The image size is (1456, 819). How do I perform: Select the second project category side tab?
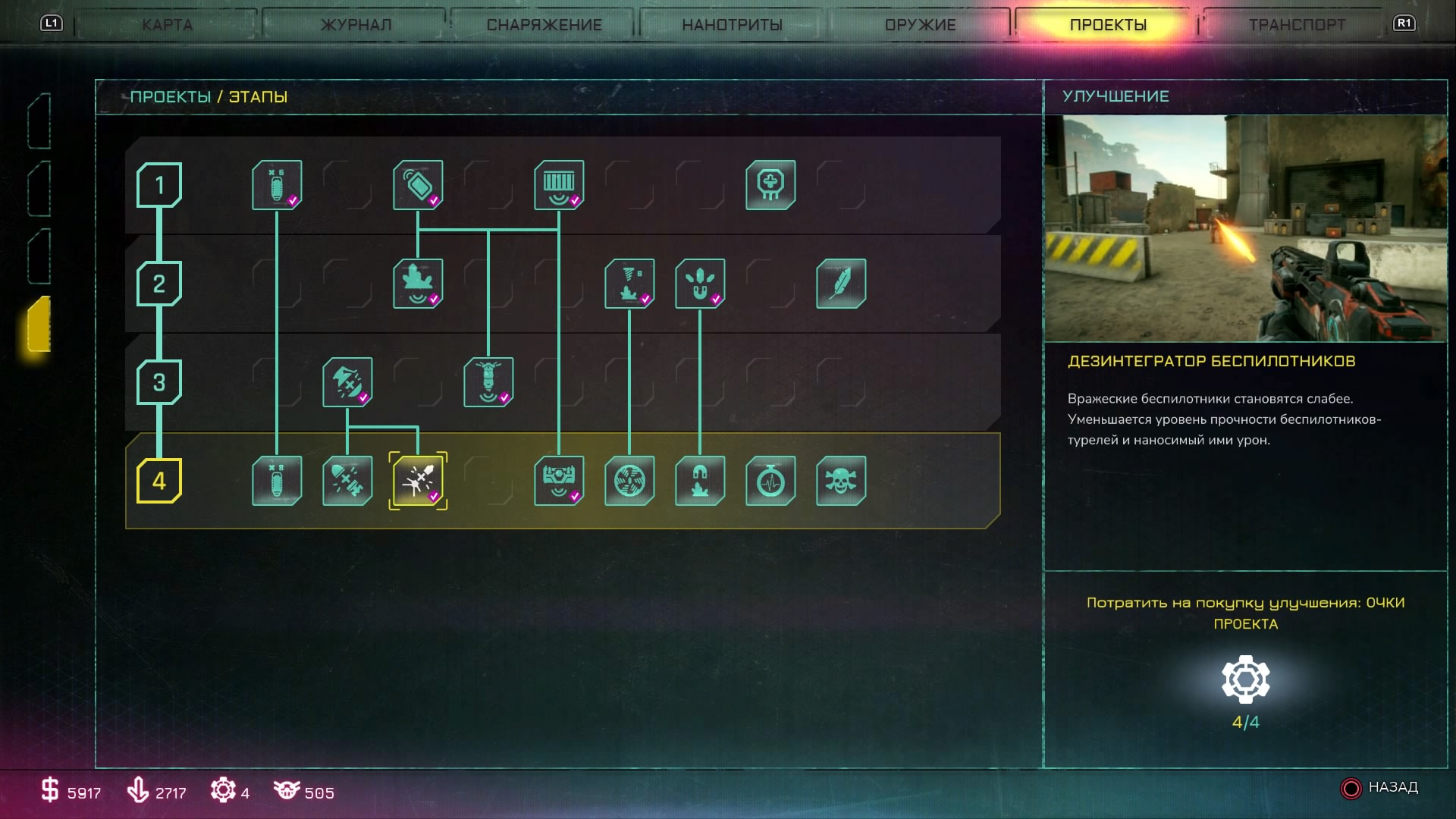[x=39, y=188]
